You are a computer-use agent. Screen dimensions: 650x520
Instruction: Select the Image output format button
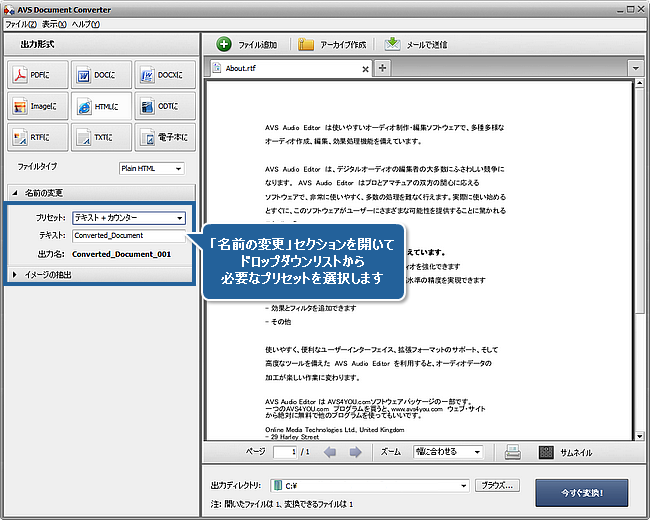click(x=38, y=106)
